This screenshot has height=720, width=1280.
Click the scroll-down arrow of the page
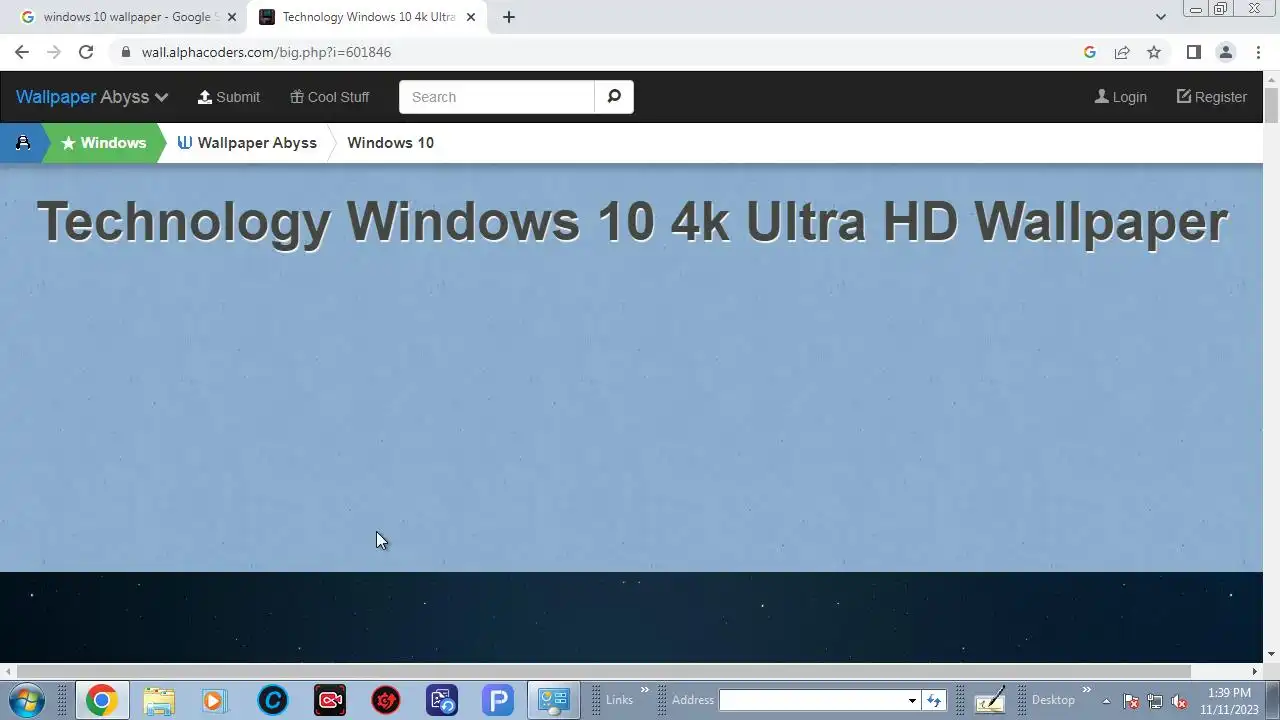pos(1271,655)
